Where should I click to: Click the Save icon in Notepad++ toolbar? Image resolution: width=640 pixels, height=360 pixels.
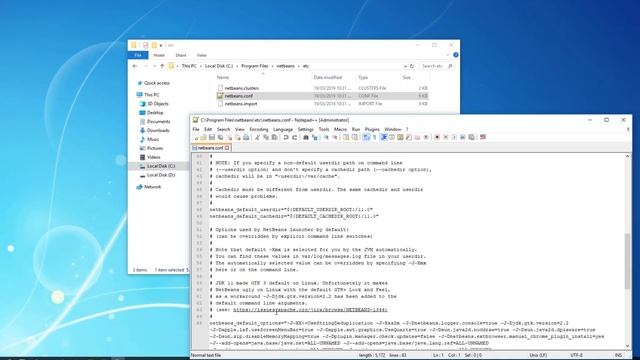pyautogui.click(x=211, y=138)
